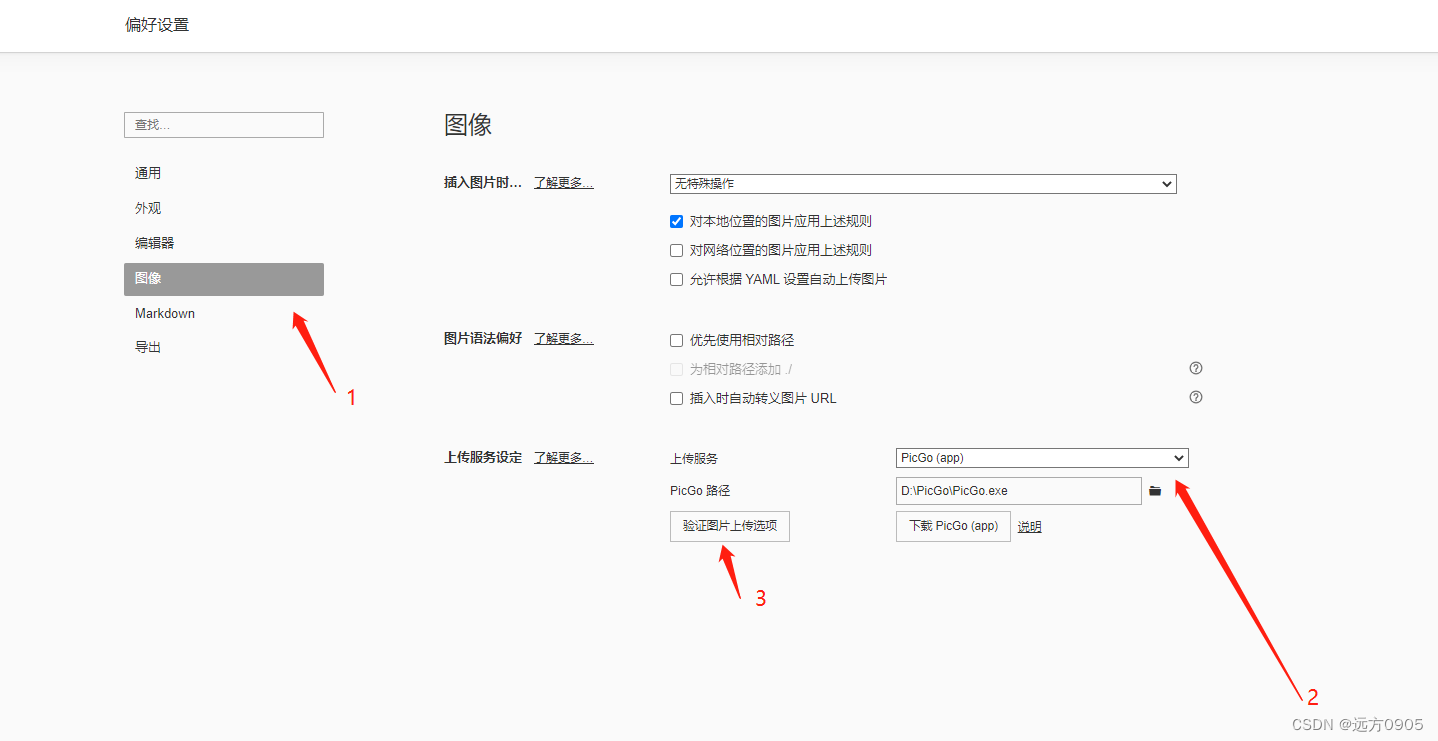1438x741 pixels.
Task: Open 了解更多 link beside 图片语法偏好
Action: (x=564, y=338)
